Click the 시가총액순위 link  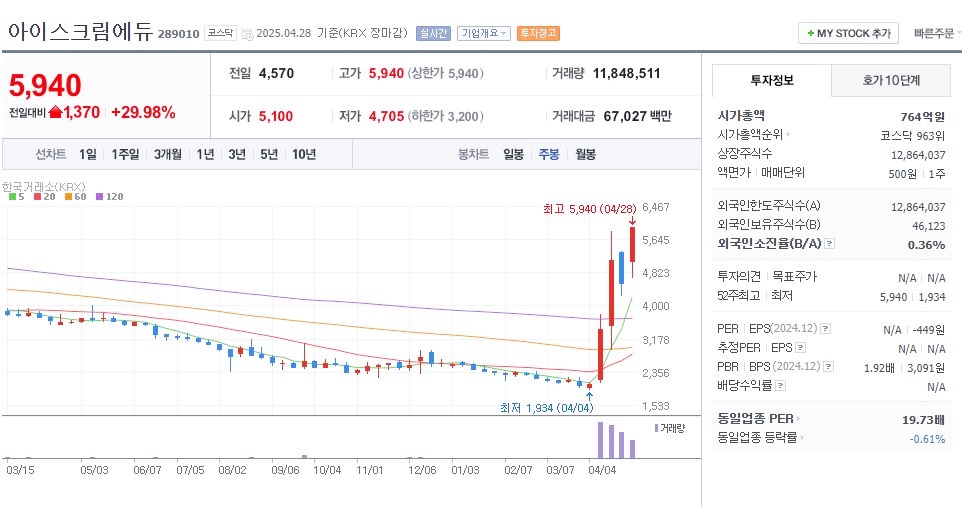click(751, 134)
